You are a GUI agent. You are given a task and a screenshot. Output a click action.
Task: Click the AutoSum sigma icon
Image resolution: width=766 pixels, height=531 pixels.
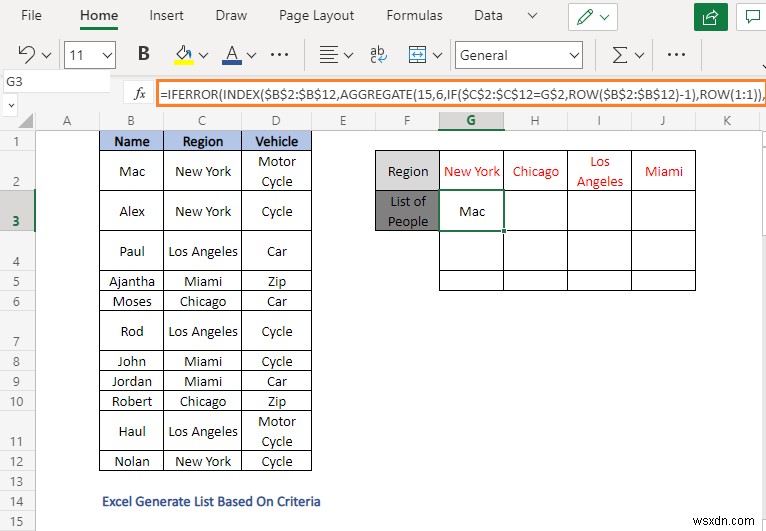pos(619,55)
